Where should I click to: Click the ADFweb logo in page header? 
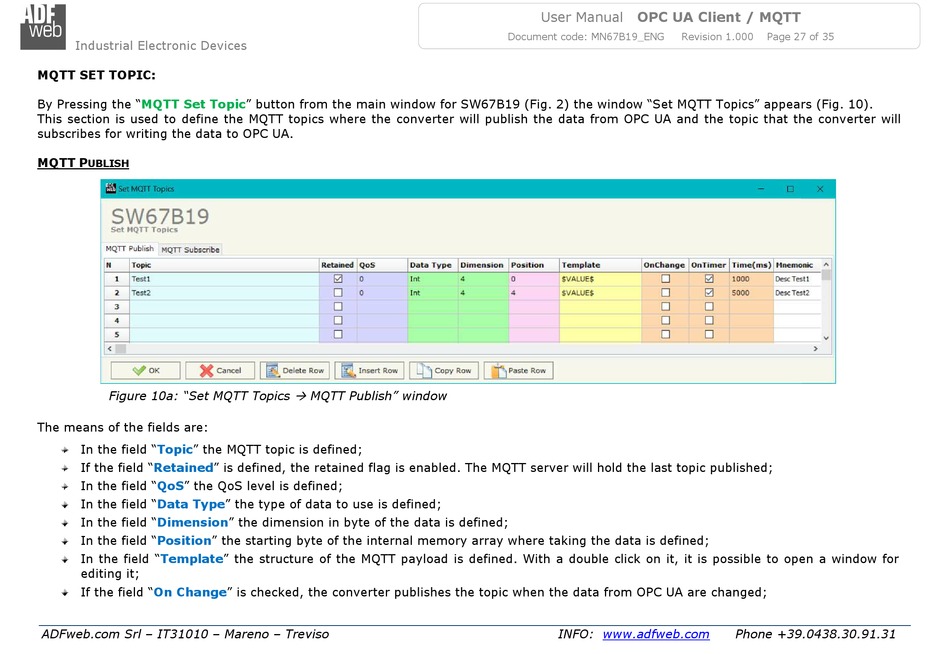43,26
